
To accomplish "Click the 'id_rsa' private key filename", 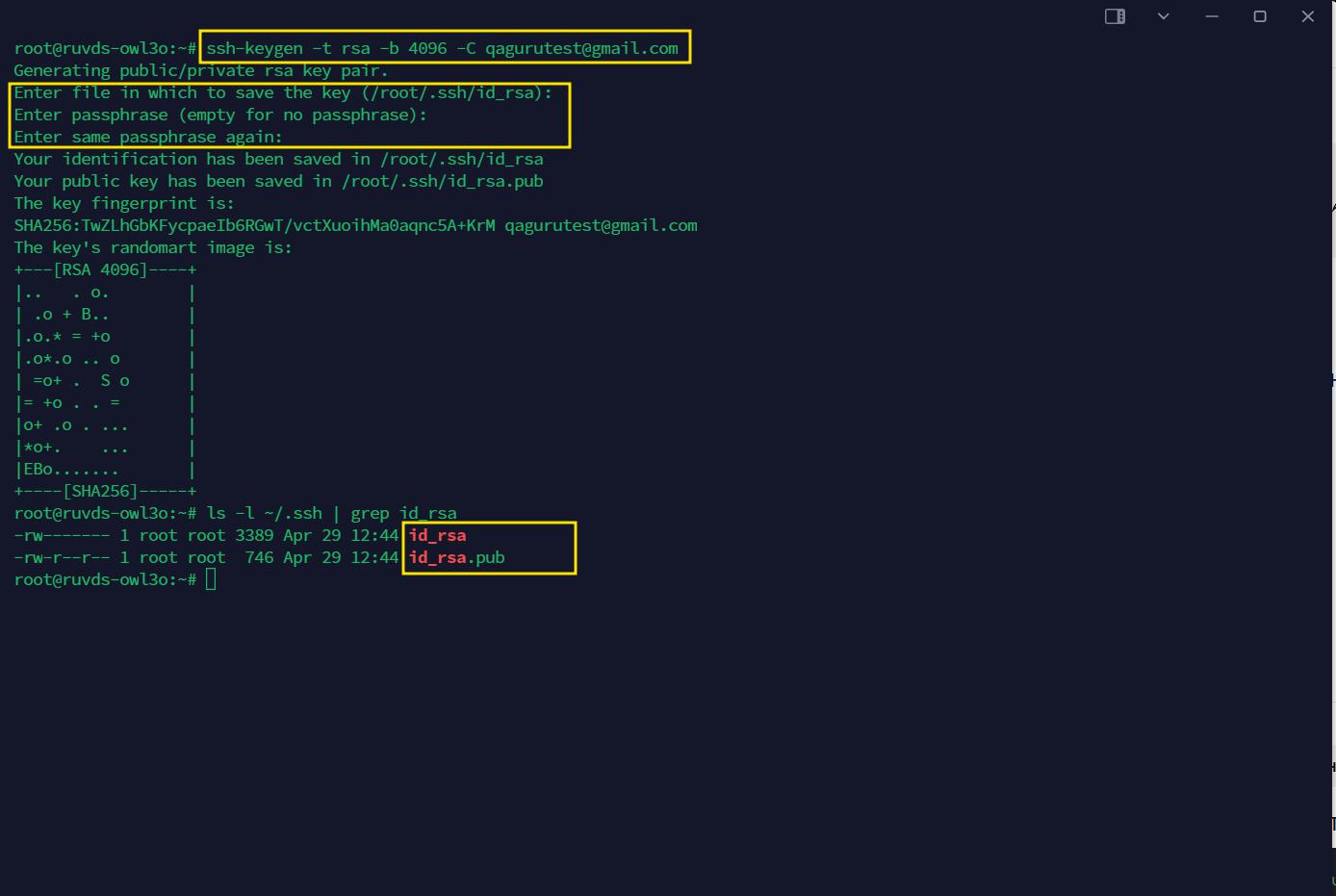I will point(437,535).
